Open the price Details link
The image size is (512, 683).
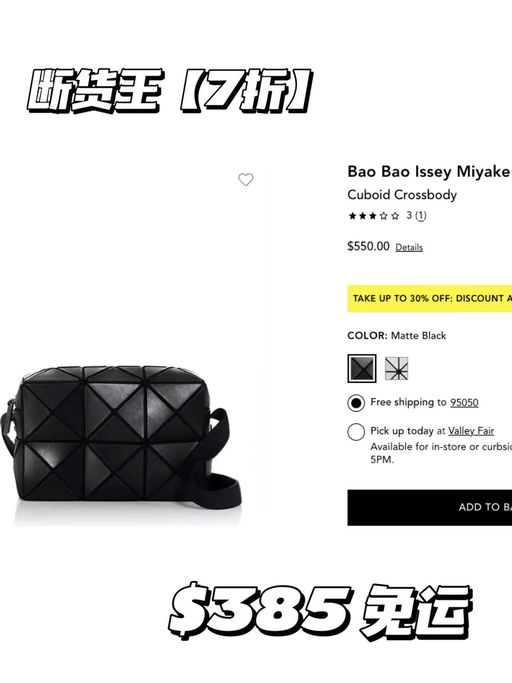(x=409, y=247)
